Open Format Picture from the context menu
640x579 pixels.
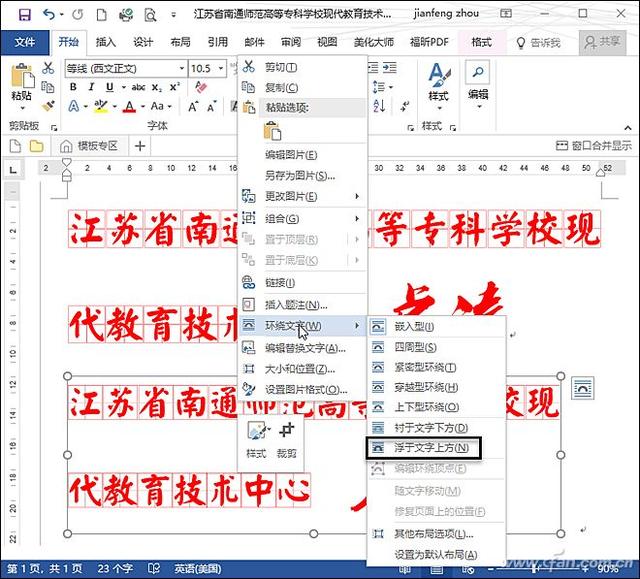click(303, 390)
